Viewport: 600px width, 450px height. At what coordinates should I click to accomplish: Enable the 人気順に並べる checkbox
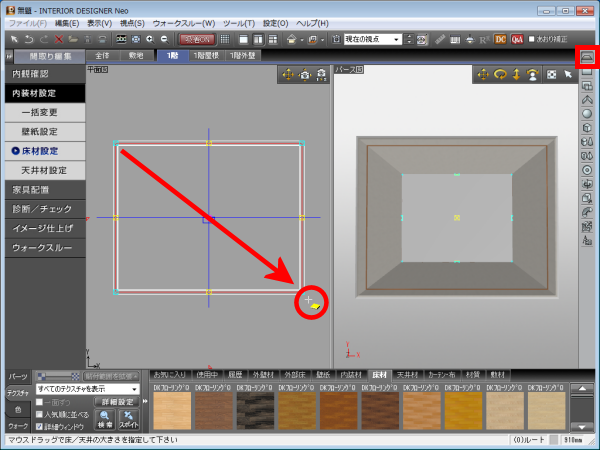pos(39,412)
